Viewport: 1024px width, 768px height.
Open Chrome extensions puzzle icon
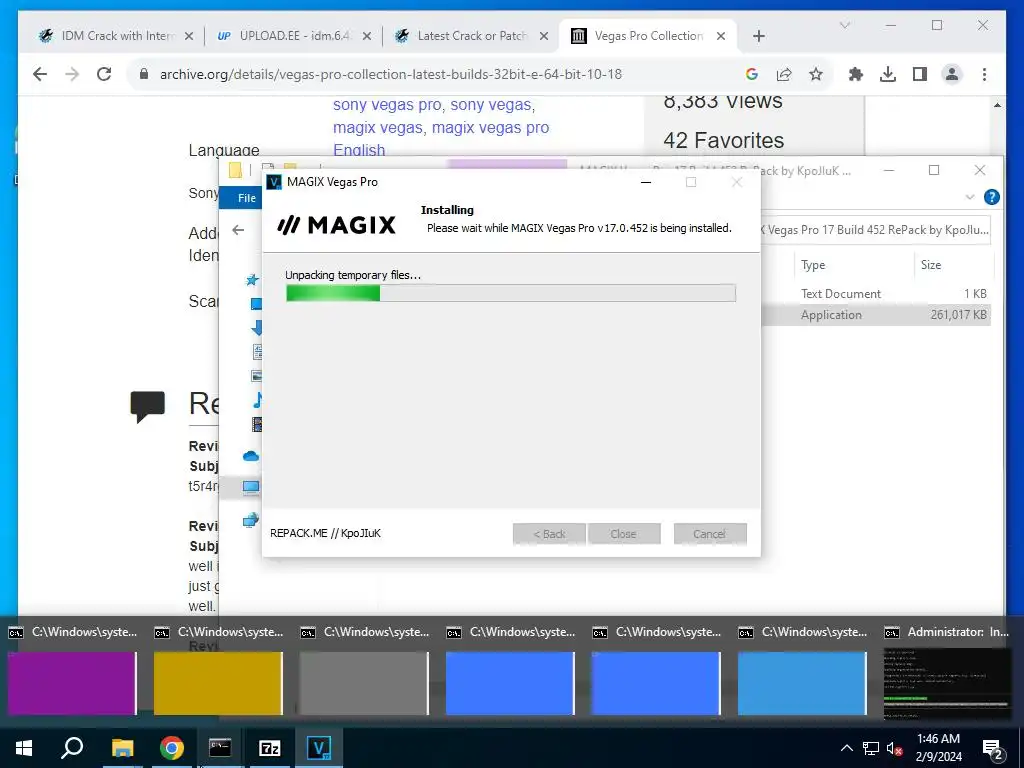click(x=856, y=74)
